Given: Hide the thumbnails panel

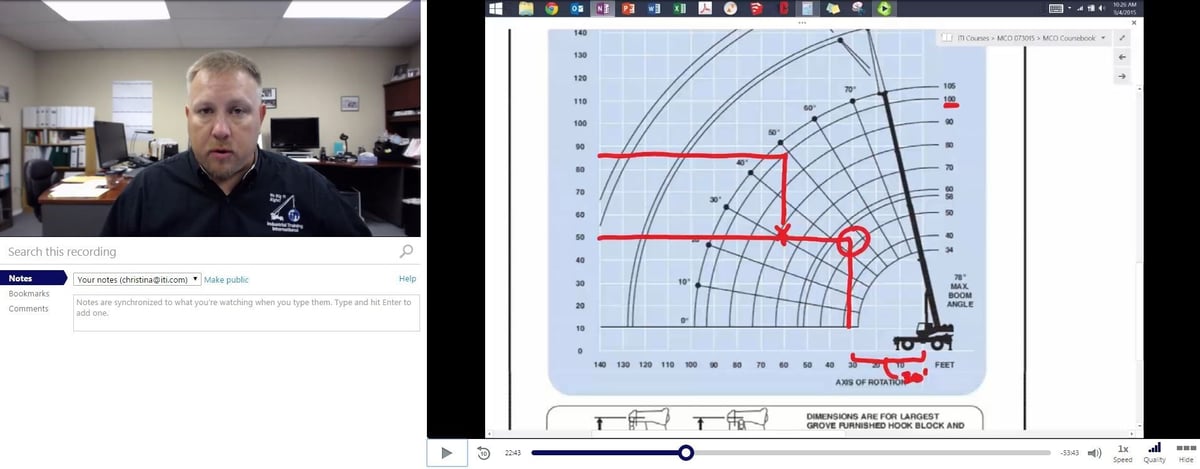Looking at the screenshot, I should [1187, 453].
